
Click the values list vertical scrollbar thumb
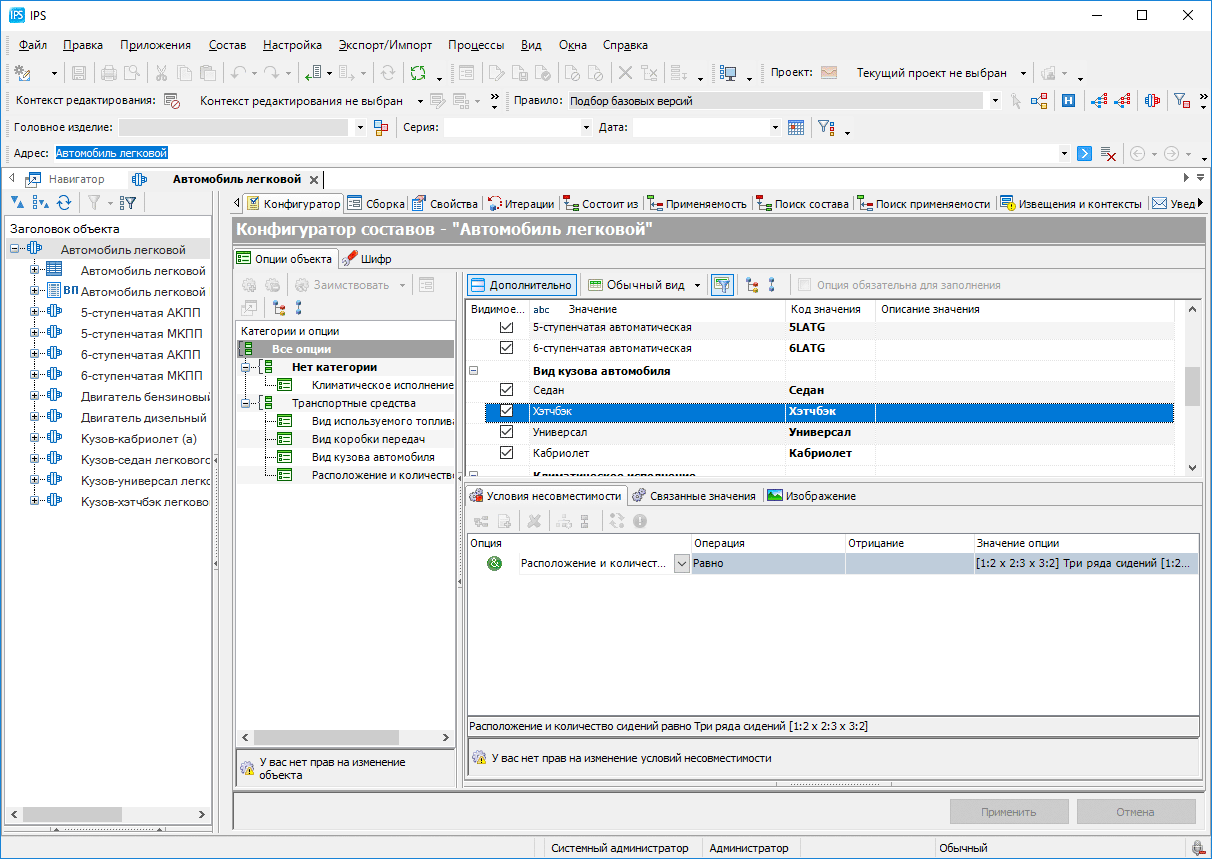pos(1191,386)
